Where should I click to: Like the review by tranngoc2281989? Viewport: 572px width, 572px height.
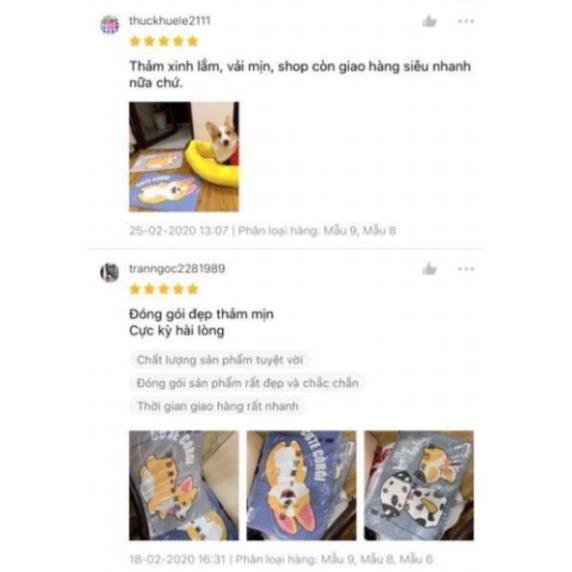pyautogui.click(x=429, y=269)
